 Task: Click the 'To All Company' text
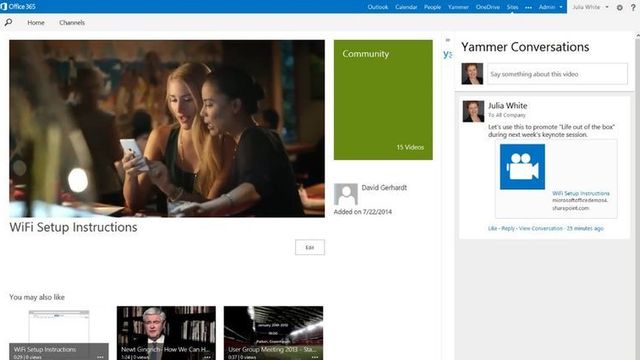pos(507,115)
